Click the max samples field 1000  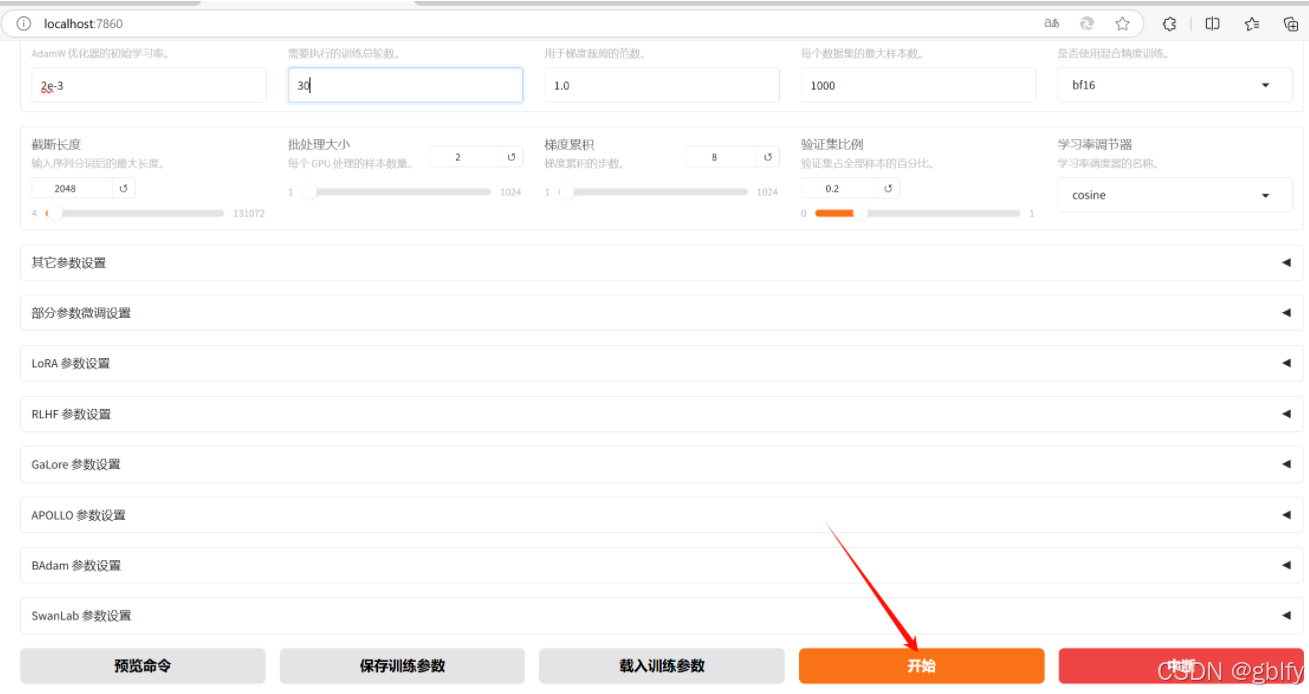pos(918,85)
